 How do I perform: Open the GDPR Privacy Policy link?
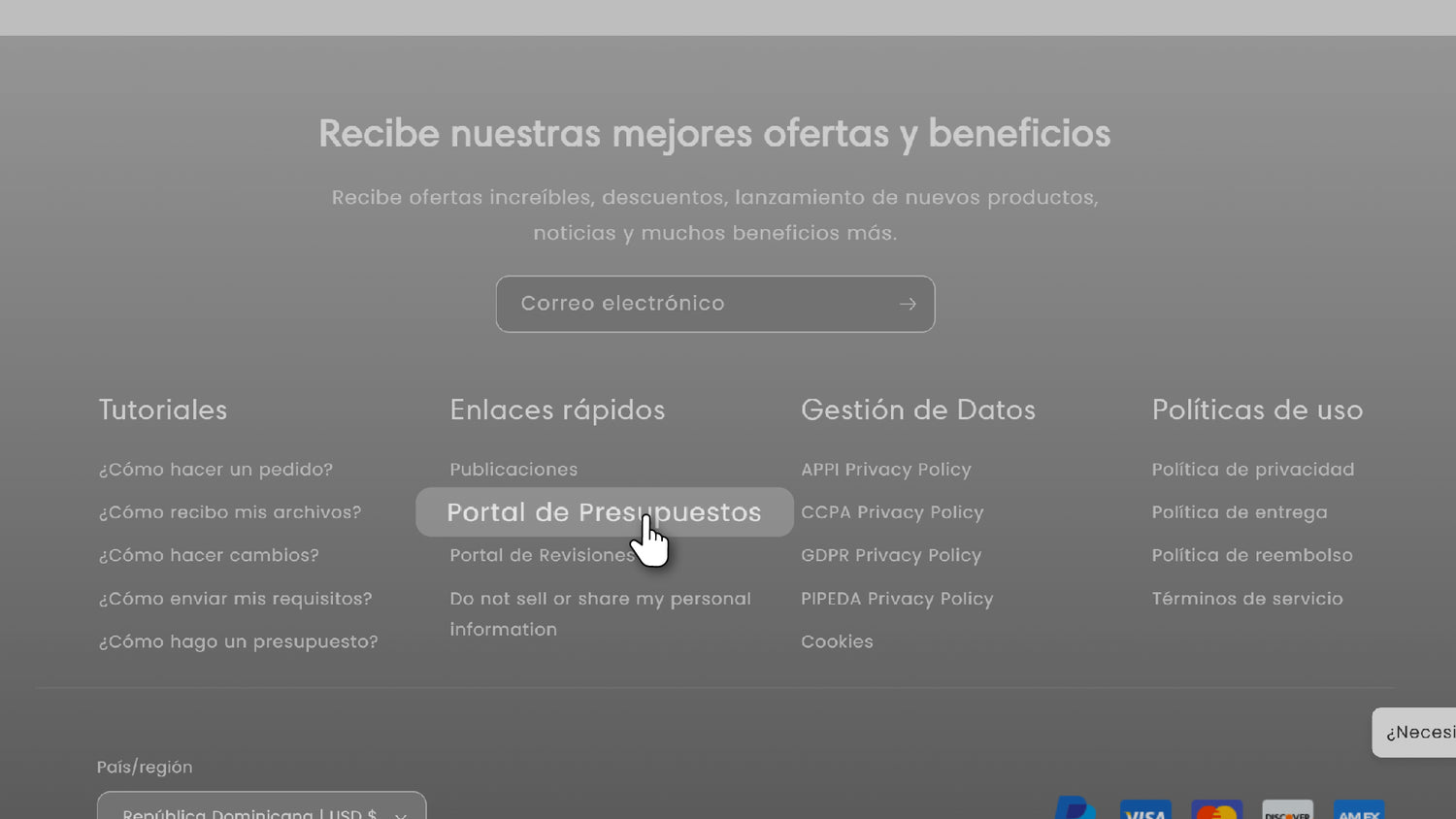point(891,556)
